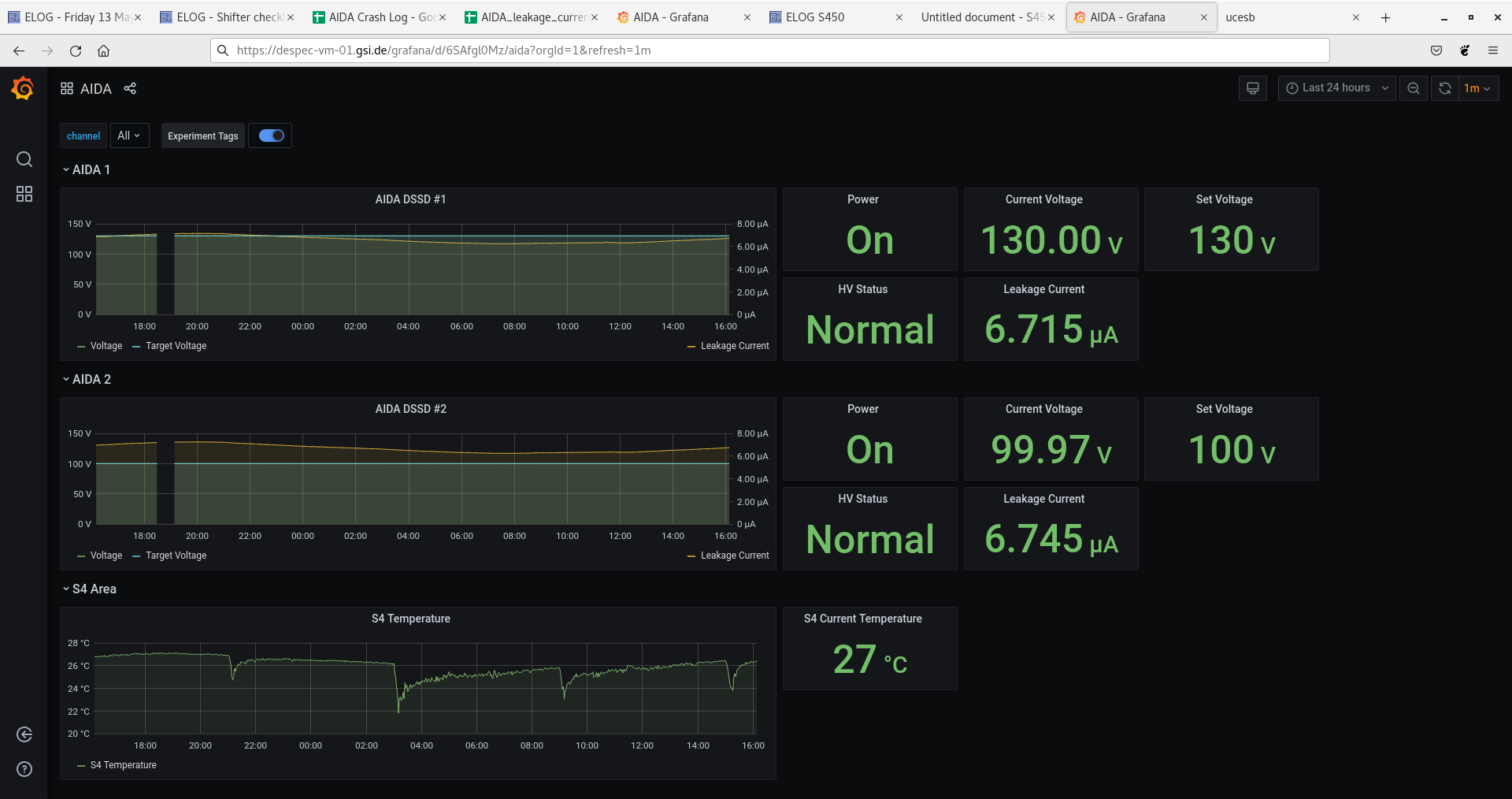Click the Grafana logo home icon
Viewport: 1512px width, 799px height.
23,88
